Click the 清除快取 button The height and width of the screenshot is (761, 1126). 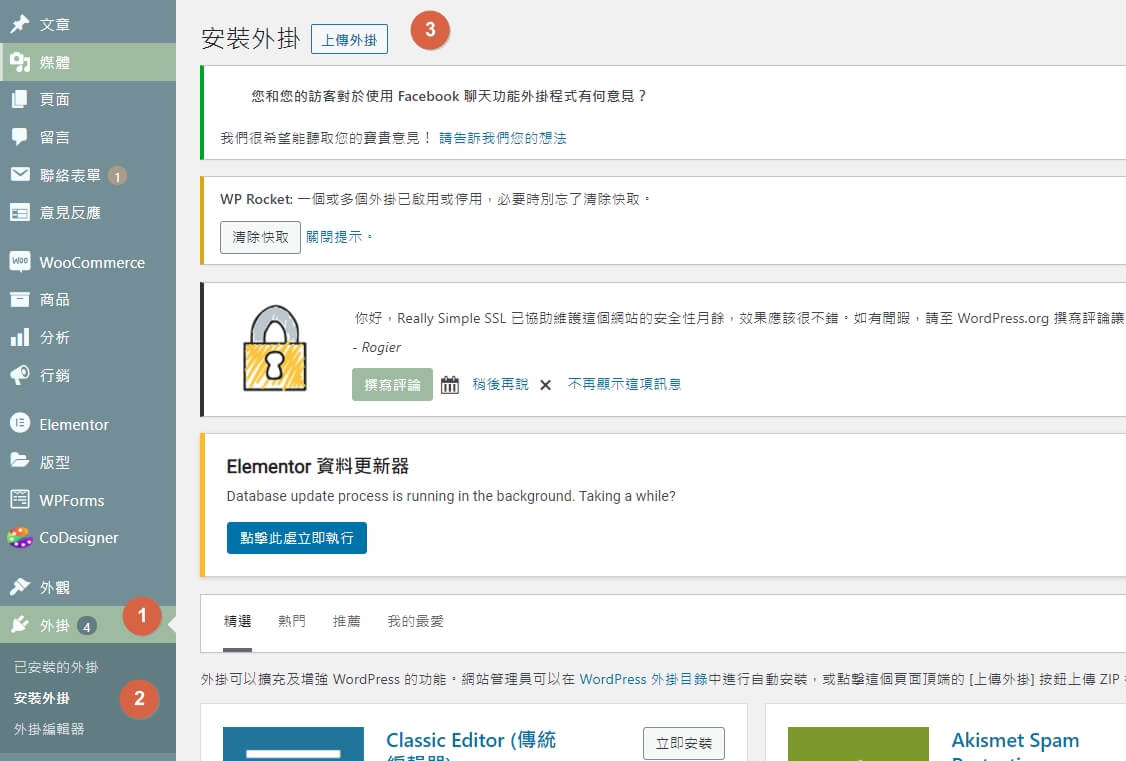(260, 237)
